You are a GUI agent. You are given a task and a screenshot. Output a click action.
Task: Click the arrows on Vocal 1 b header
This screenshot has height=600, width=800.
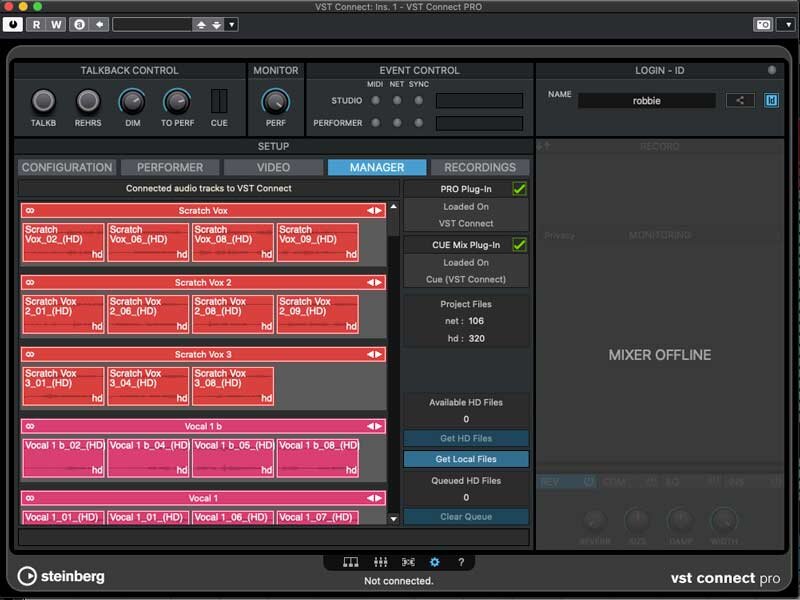pyautogui.click(x=374, y=427)
